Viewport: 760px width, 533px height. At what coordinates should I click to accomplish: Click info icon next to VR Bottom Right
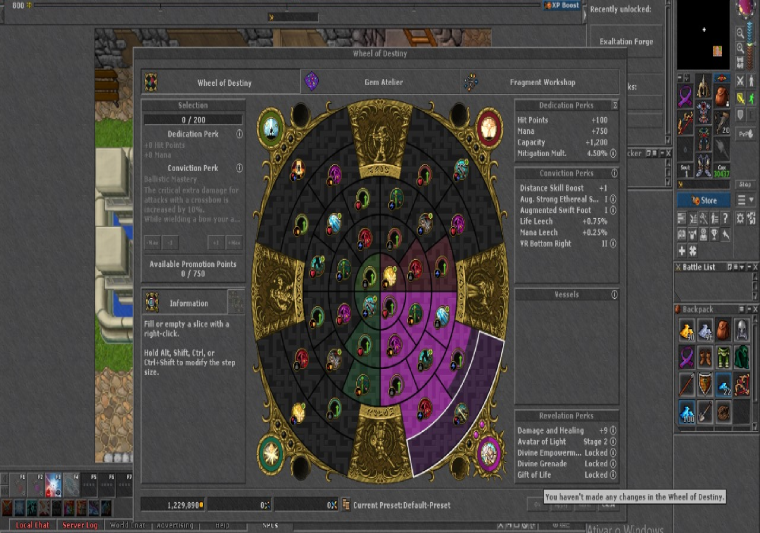(613, 243)
